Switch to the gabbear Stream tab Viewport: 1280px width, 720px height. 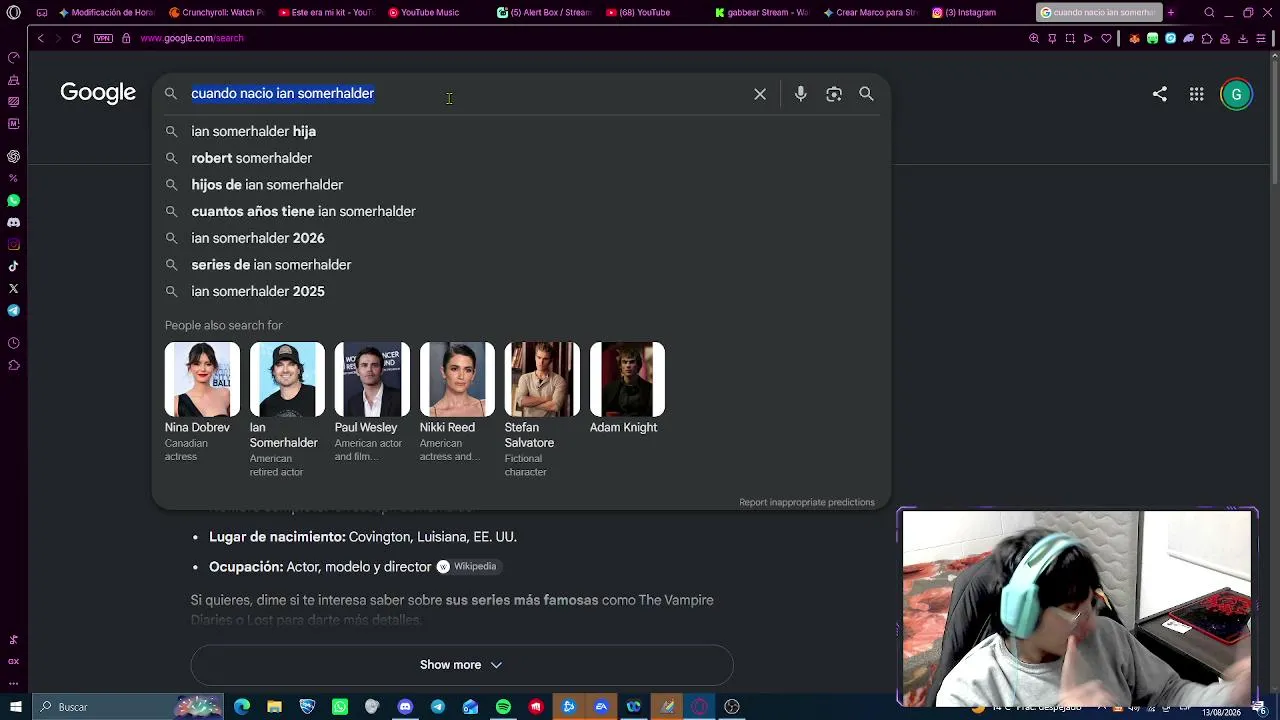(x=762, y=13)
